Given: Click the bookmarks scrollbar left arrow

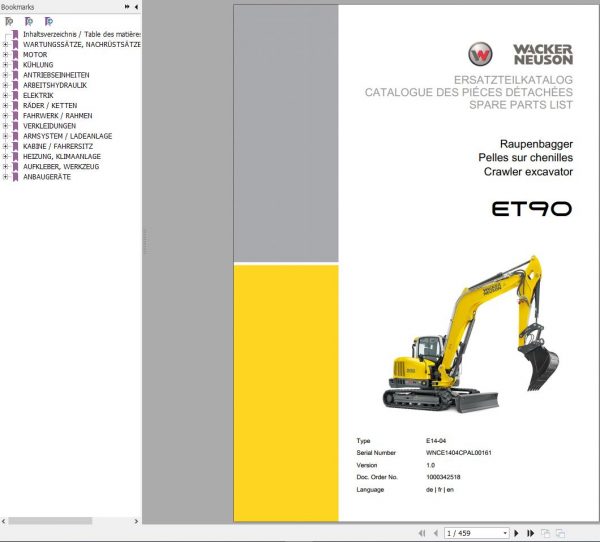Looking at the screenshot, I should (x=3, y=521).
